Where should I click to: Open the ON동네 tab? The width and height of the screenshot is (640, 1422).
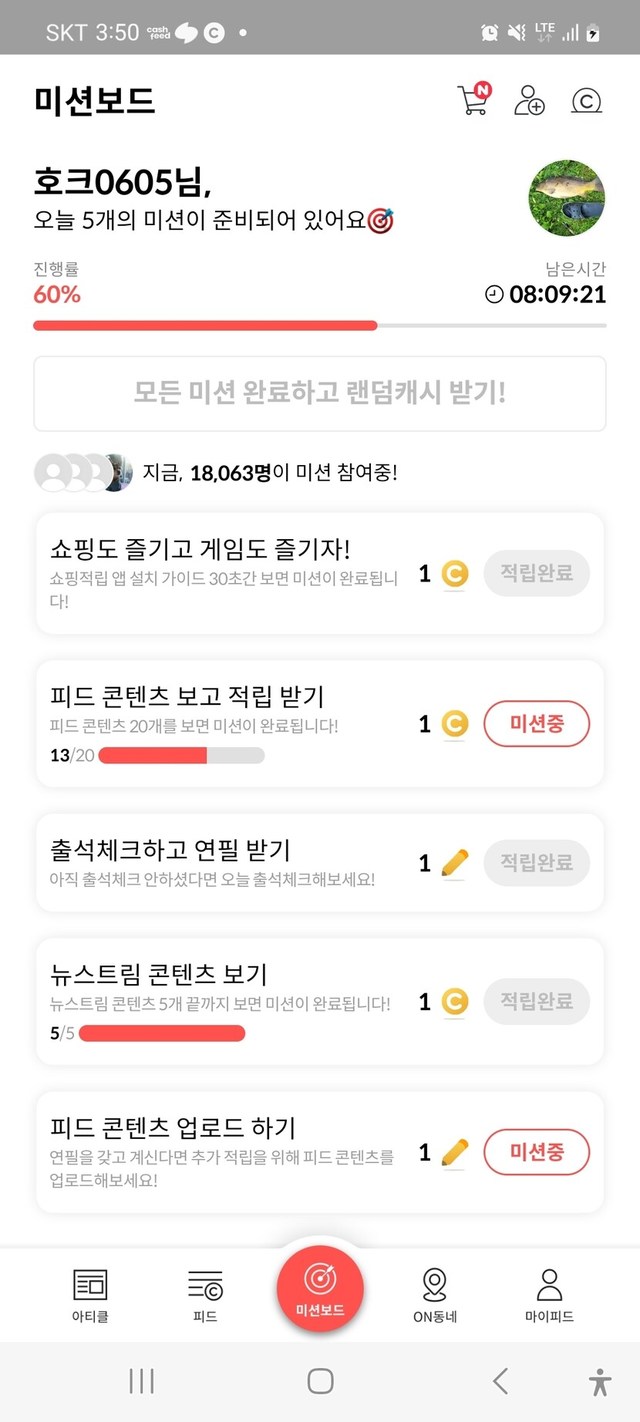tap(435, 1295)
